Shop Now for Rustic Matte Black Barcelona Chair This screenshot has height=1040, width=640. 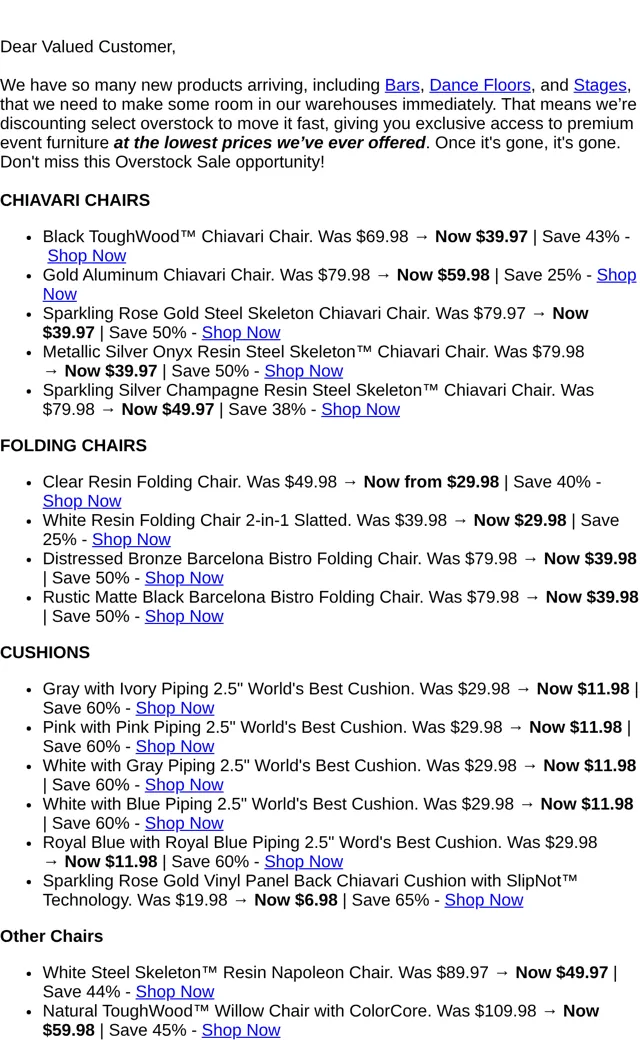pyautogui.click(x=184, y=617)
